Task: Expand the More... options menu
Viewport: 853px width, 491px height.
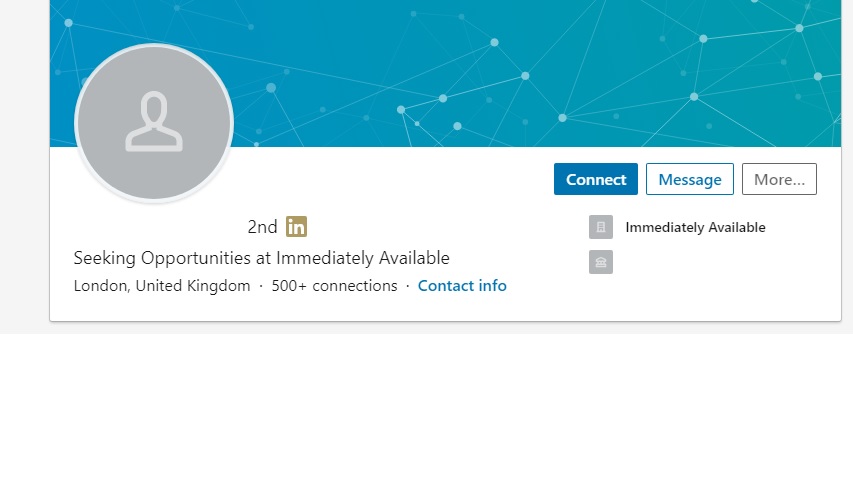Action: tap(779, 179)
